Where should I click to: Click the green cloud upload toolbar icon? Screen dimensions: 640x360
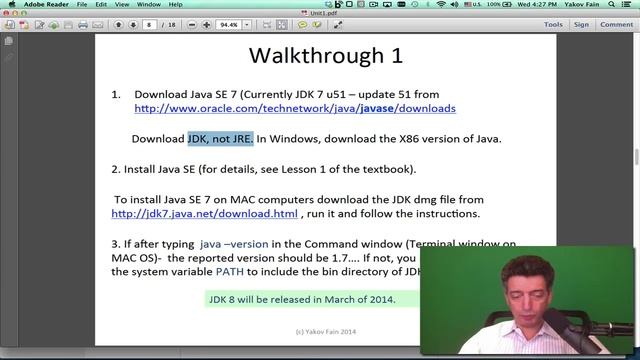54,25
